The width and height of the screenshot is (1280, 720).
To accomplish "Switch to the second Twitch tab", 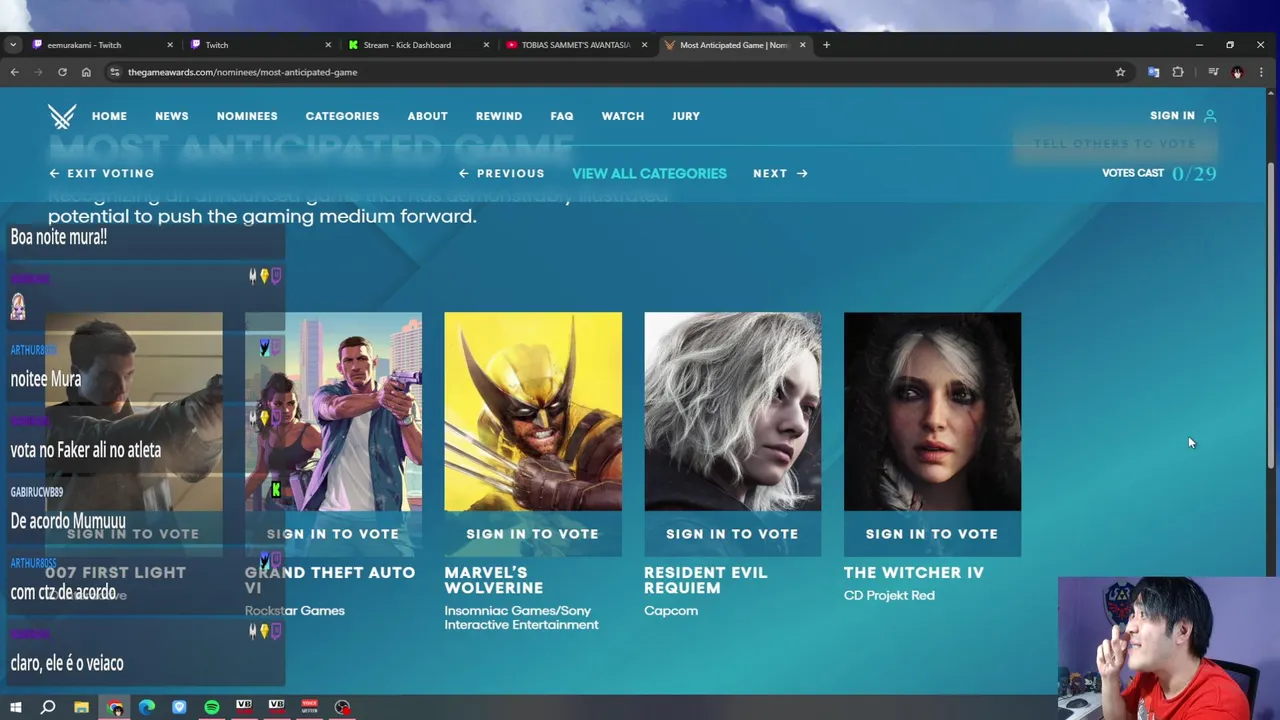I will click(259, 45).
